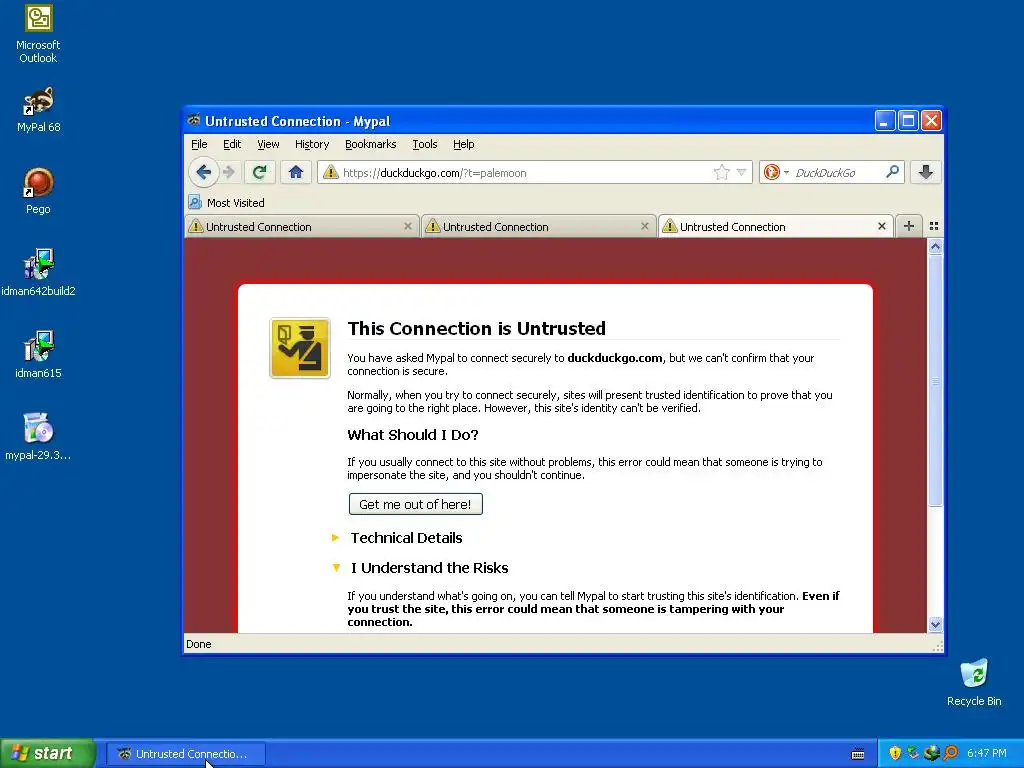Click the yellow police officer warning image

(300, 348)
